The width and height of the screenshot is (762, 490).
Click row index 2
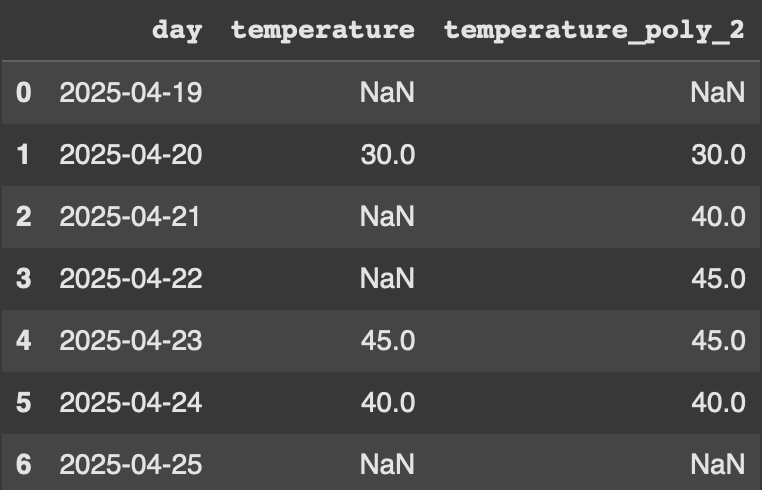(x=23, y=216)
